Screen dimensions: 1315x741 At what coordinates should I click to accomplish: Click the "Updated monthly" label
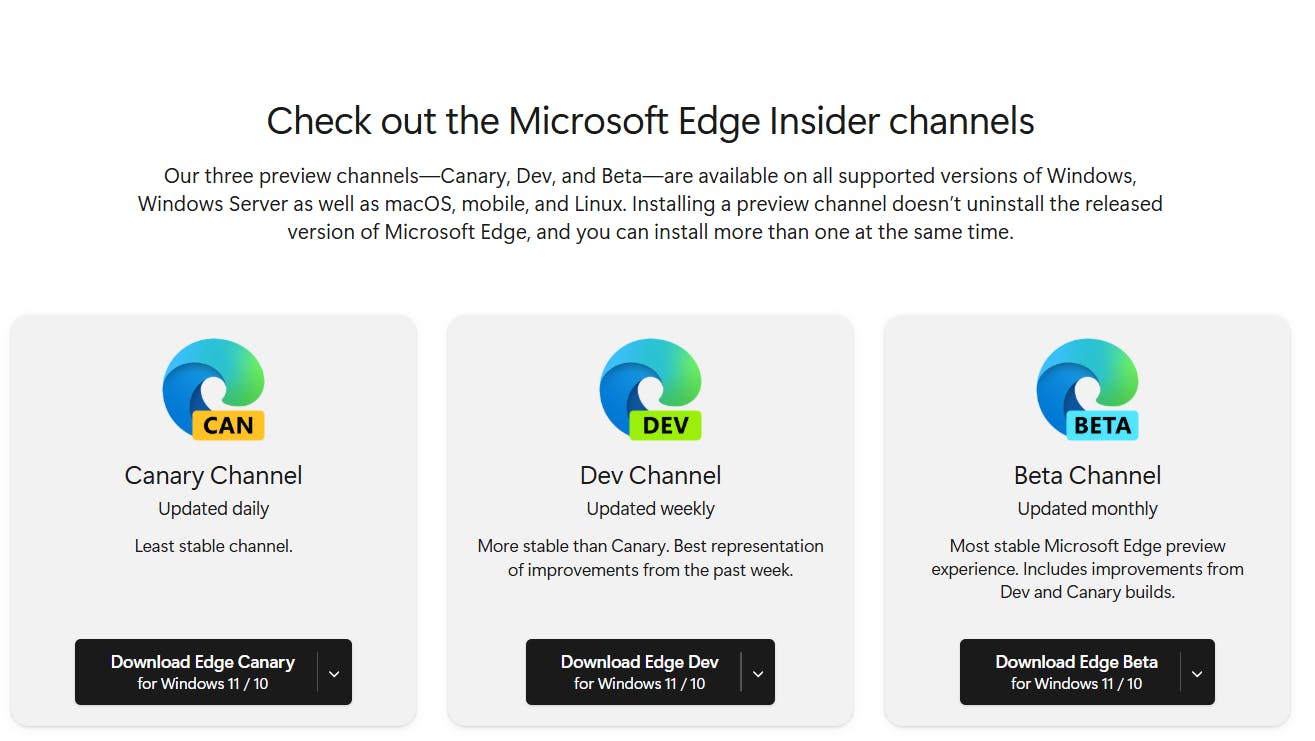(1087, 509)
